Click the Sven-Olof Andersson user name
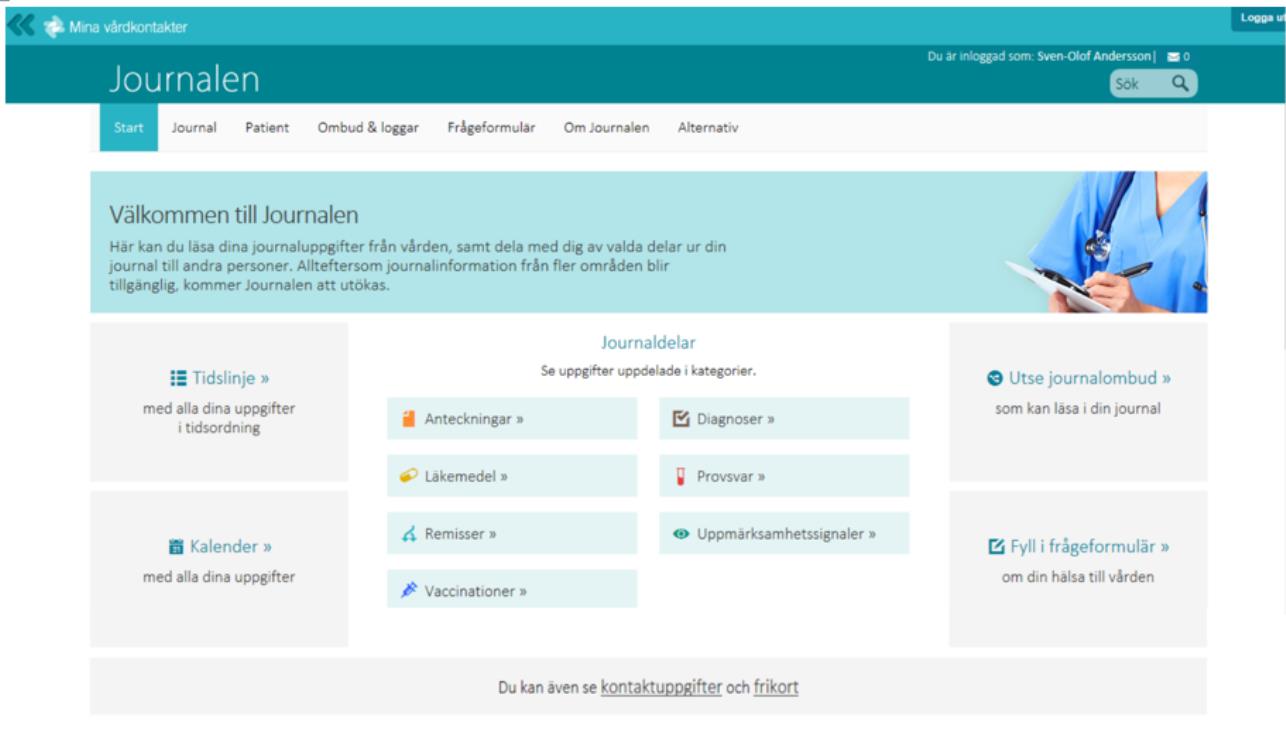This screenshot has height=735, width=1286. [x=1095, y=57]
